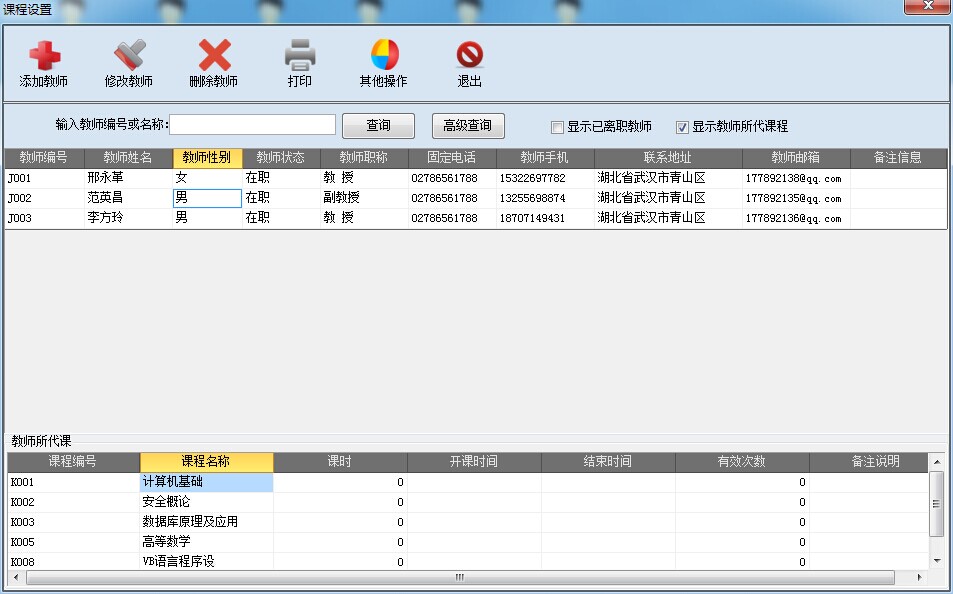953x594 pixels.
Task: Close the course settings window
Action: 927,8
